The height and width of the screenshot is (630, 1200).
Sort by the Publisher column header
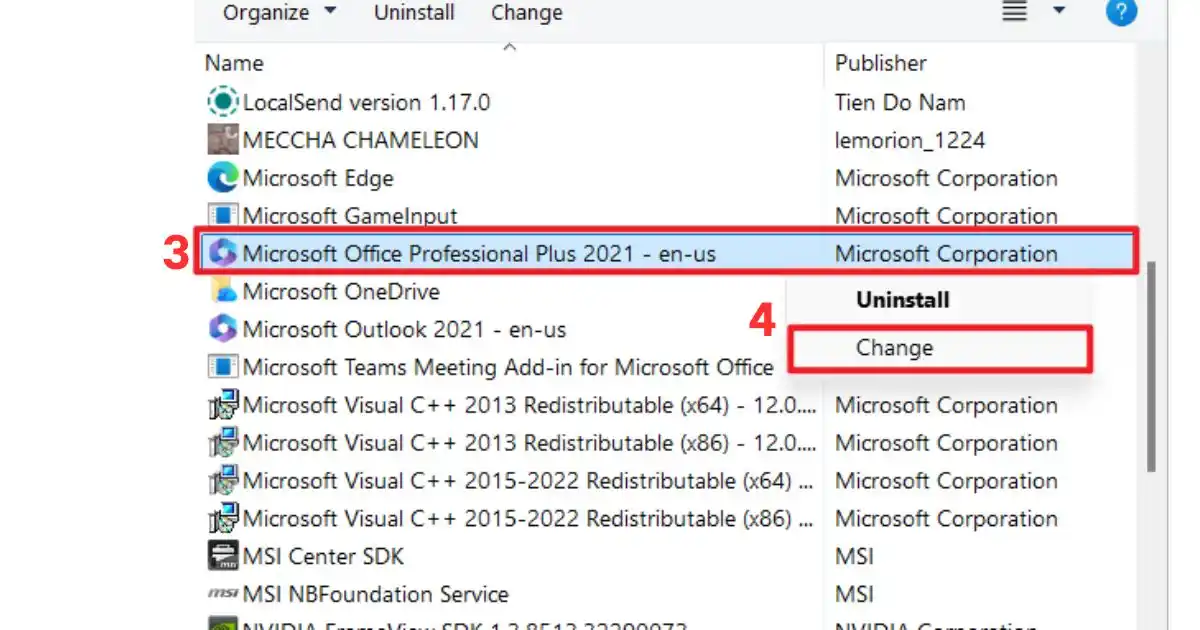881,63
